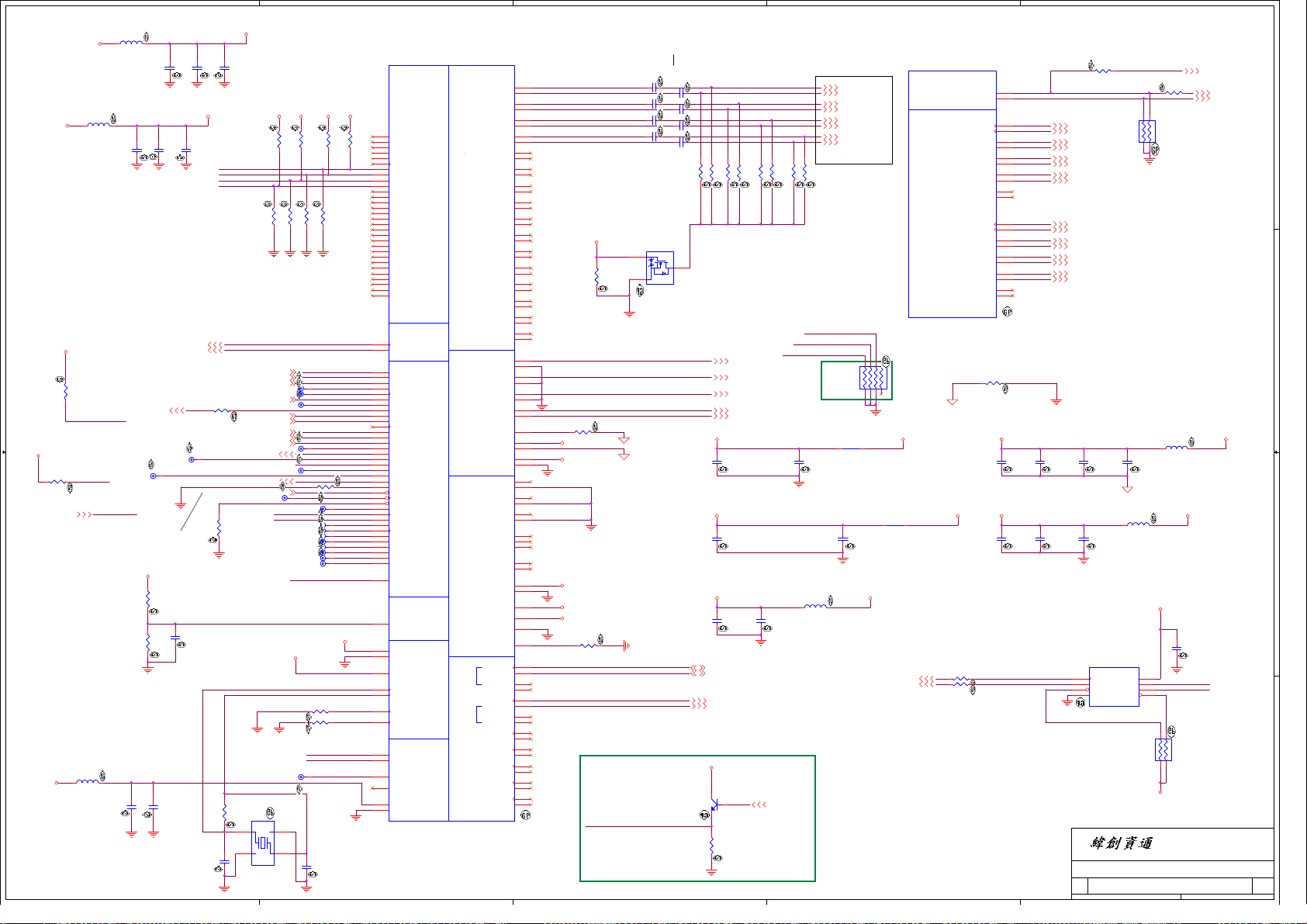The width and height of the screenshot is (1307, 924).
Task: Select the crystal oscillator symbol
Action: (263, 843)
